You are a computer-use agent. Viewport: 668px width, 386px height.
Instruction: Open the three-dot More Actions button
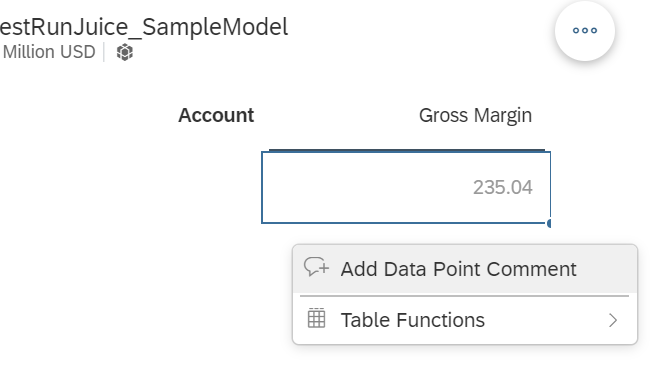[584, 31]
